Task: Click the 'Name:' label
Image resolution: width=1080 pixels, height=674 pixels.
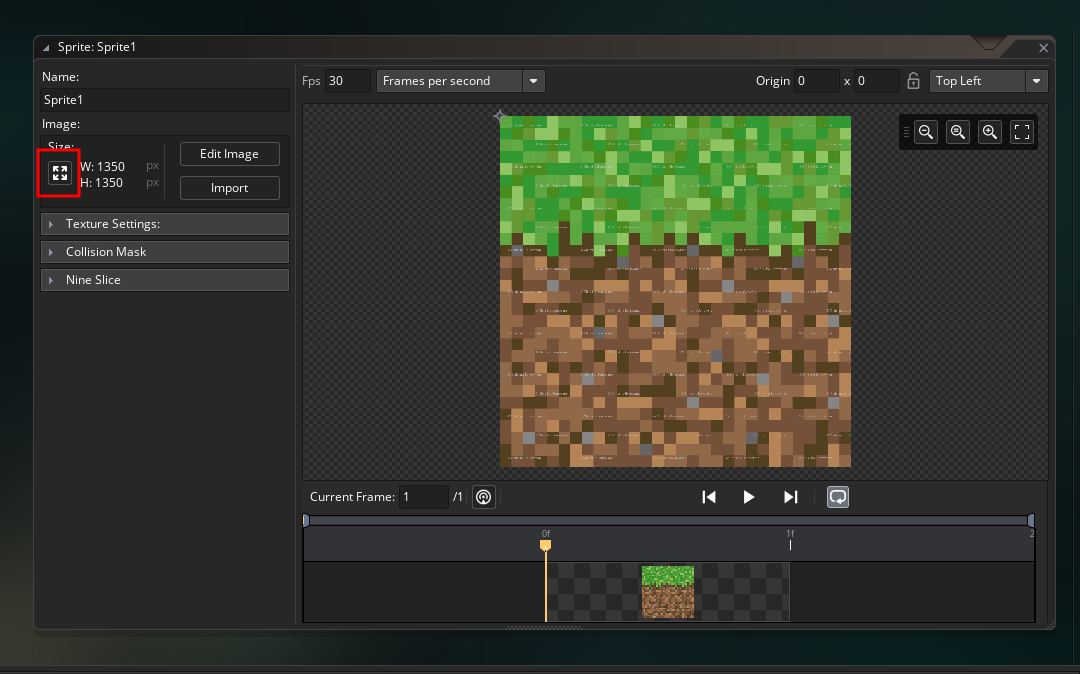Action: pyautogui.click(x=61, y=76)
